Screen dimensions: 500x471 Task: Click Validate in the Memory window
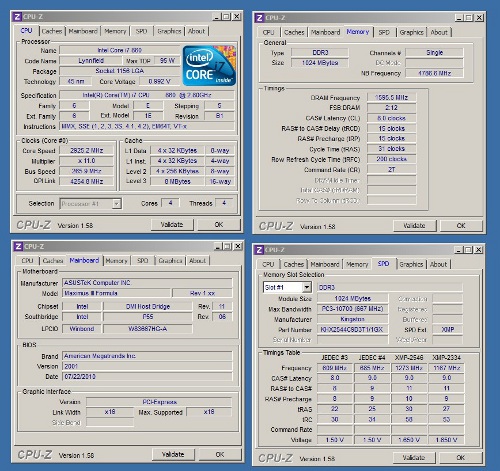[x=414, y=226]
